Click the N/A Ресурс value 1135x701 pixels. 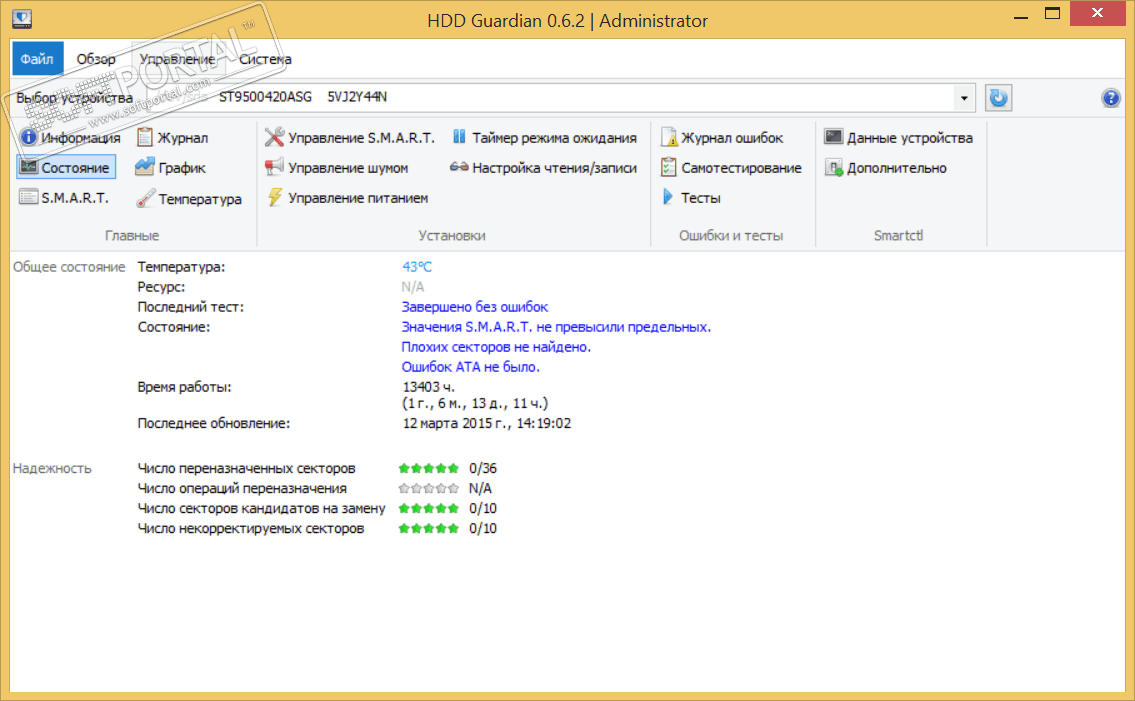(x=413, y=287)
